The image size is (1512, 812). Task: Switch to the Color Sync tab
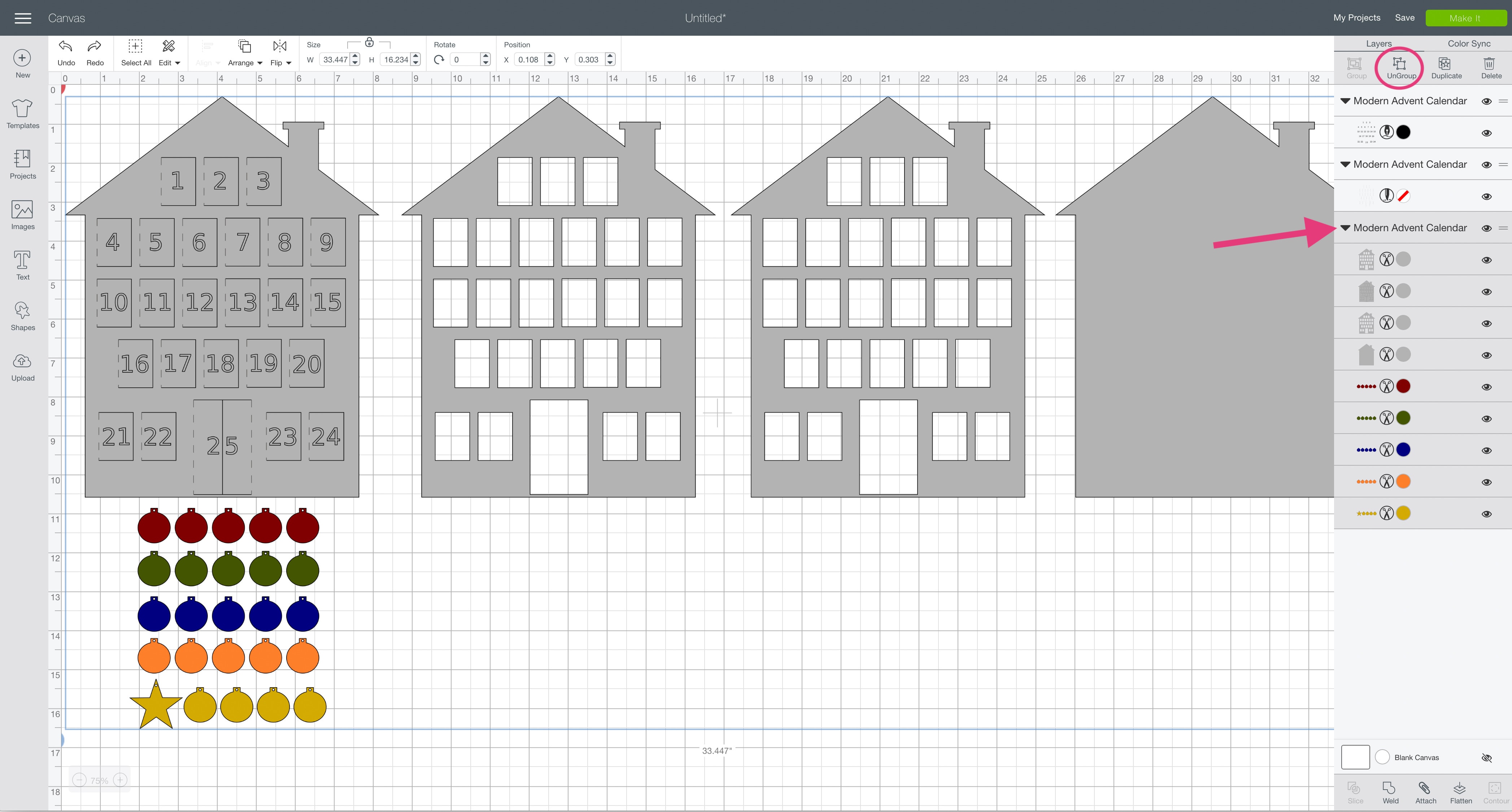(x=1469, y=43)
